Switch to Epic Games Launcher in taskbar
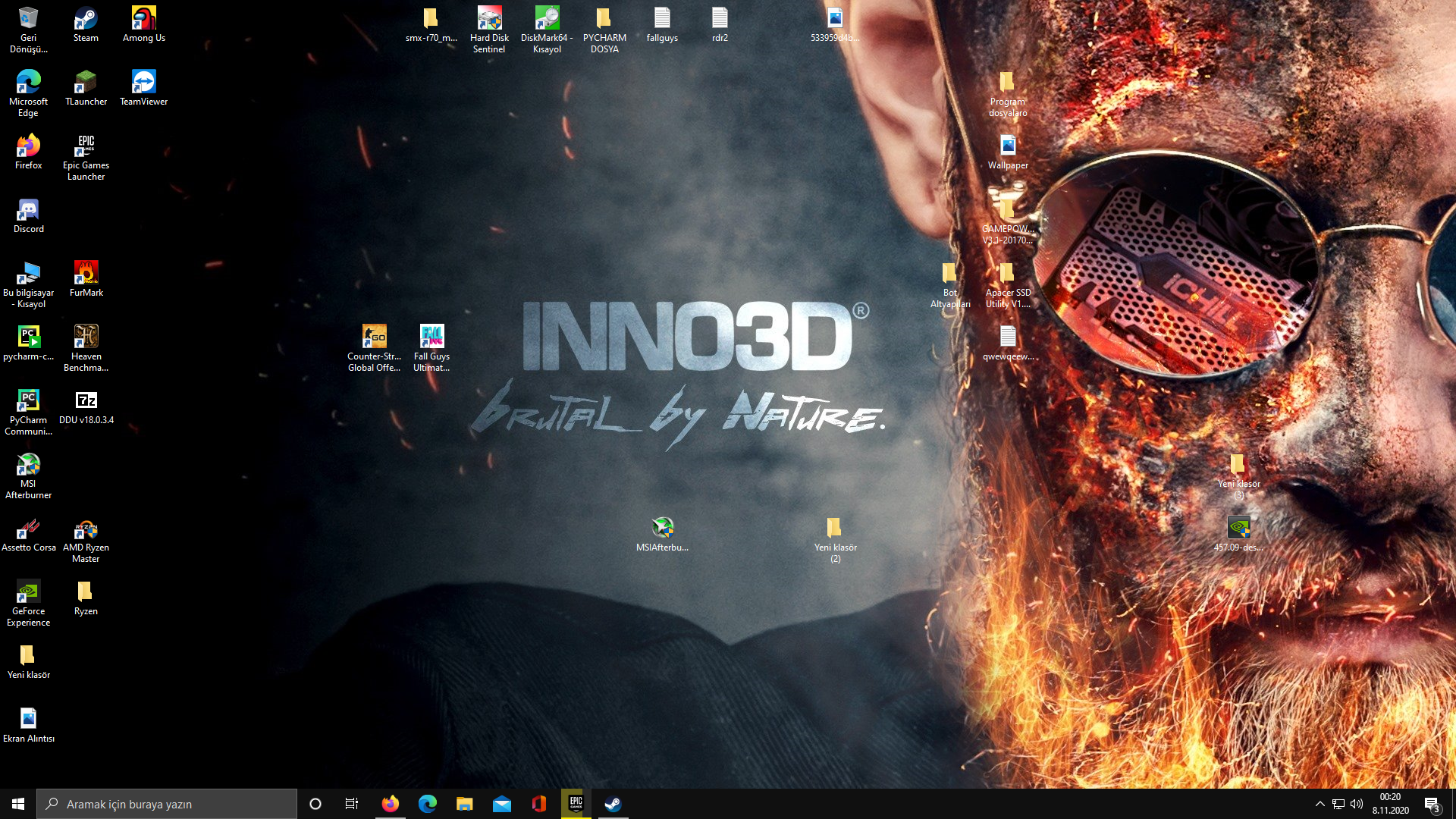This screenshot has height=819, width=1456. tap(576, 804)
